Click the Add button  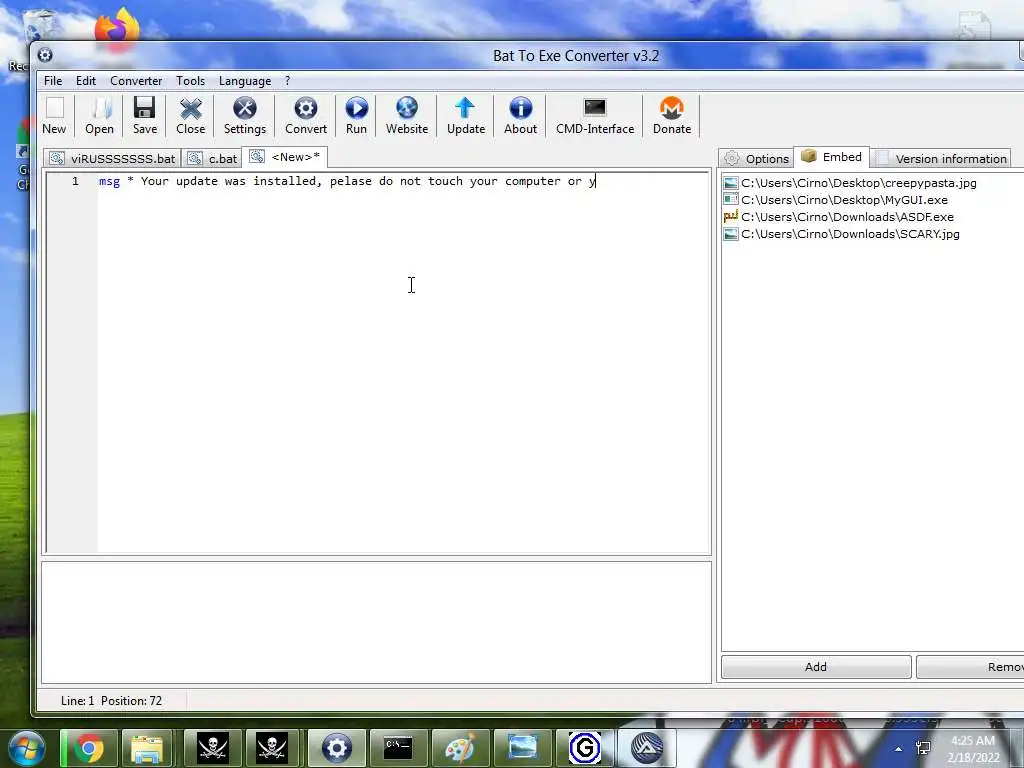pos(816,667)
